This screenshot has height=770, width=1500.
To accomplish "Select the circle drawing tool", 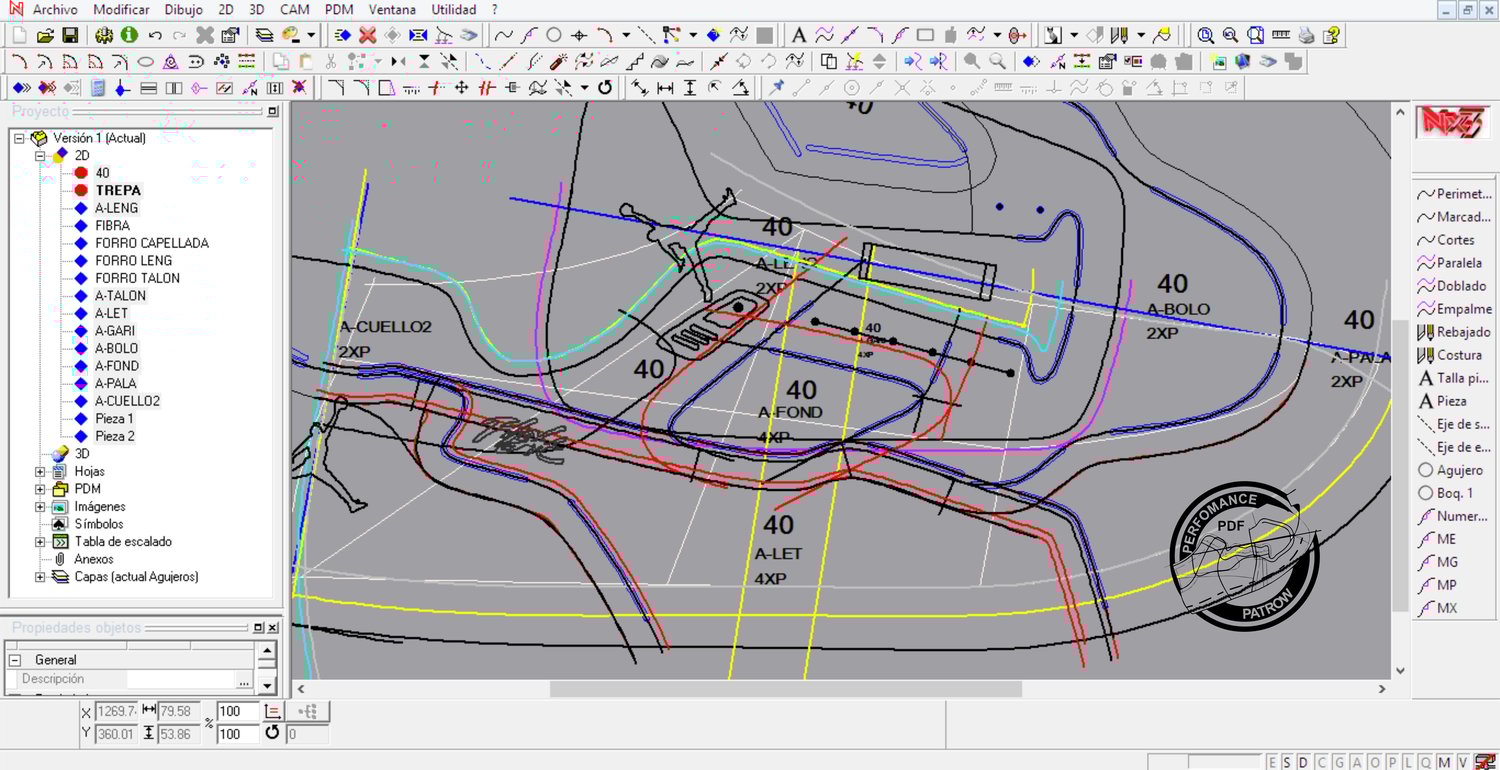I will tap(553, 35).
